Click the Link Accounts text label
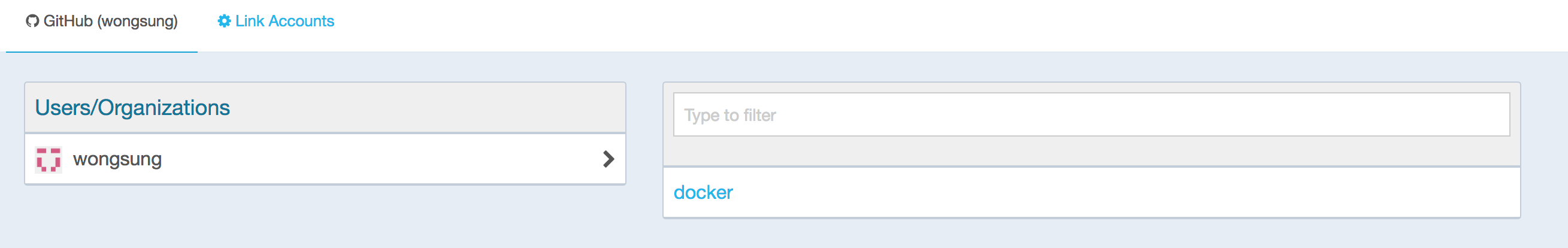 click(x=285, y=22)
